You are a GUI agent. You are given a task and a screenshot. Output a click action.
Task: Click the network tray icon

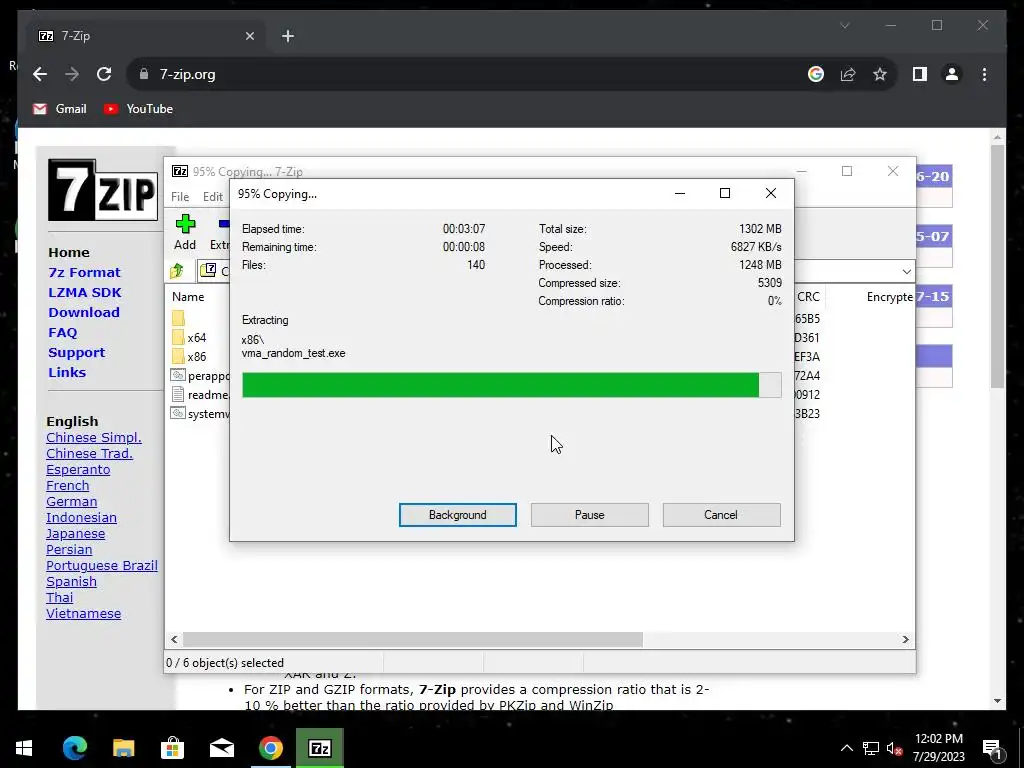[x=871, y=748]
